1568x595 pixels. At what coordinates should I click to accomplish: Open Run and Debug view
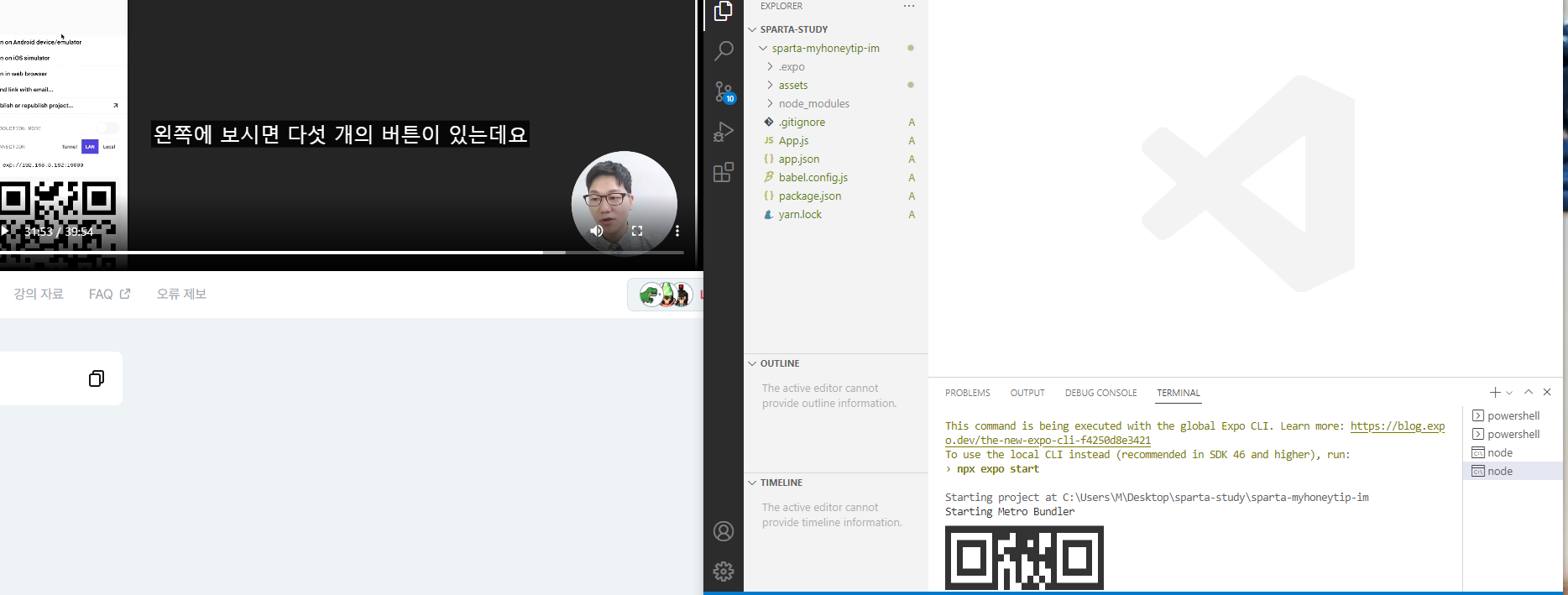pos(724,132)
